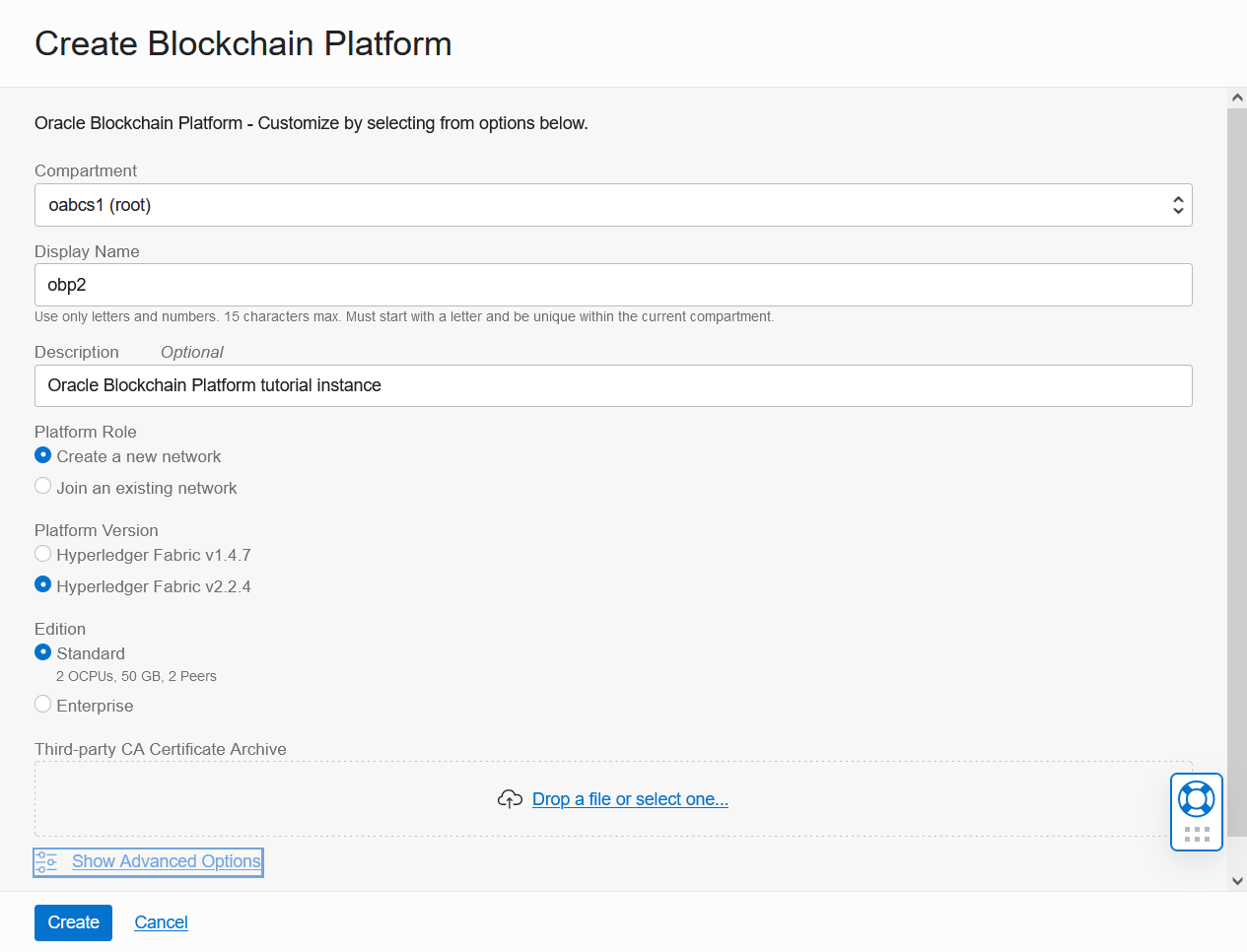Click the Description text field

[x=611, y=385]
